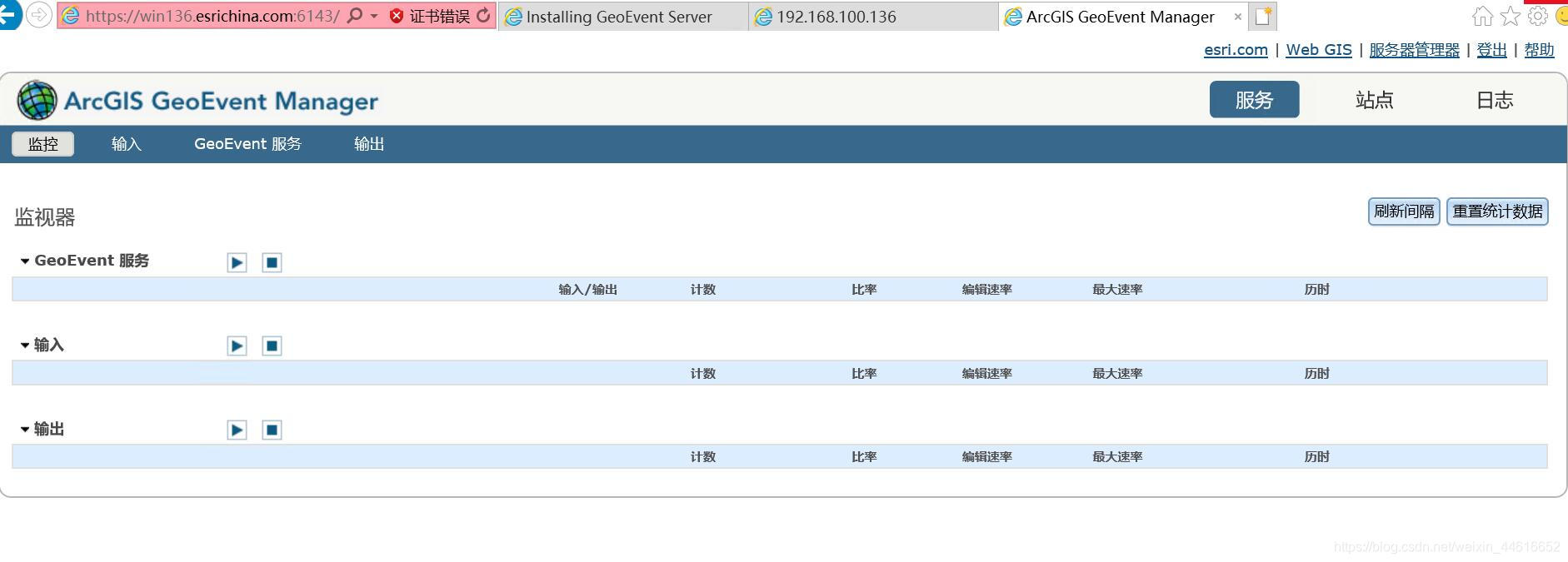Open the 输入 submenu tab
Image resolution: width=1568 pixels, height=562 pixels.
[x=127, y=144]
